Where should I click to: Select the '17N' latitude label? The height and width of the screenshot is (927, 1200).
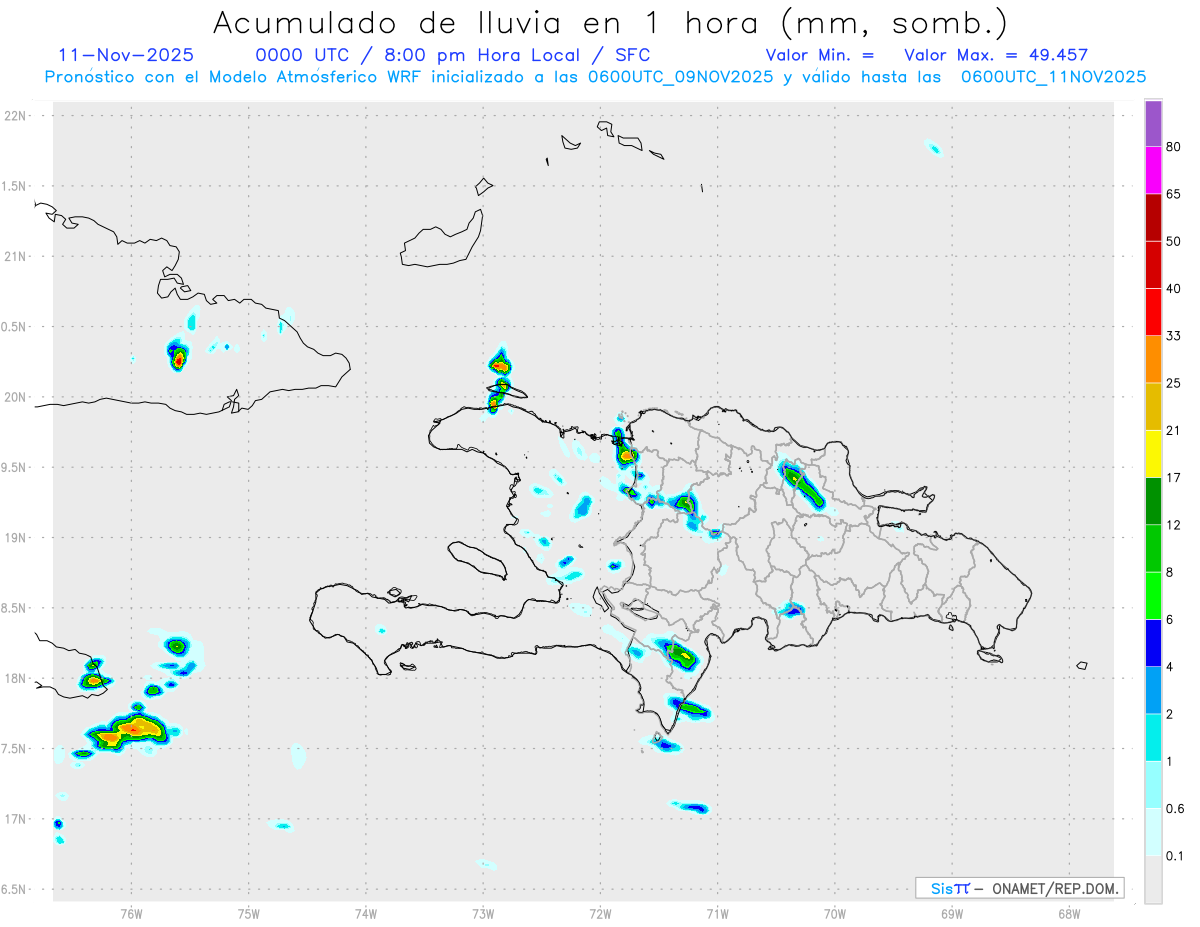(17, 819)
